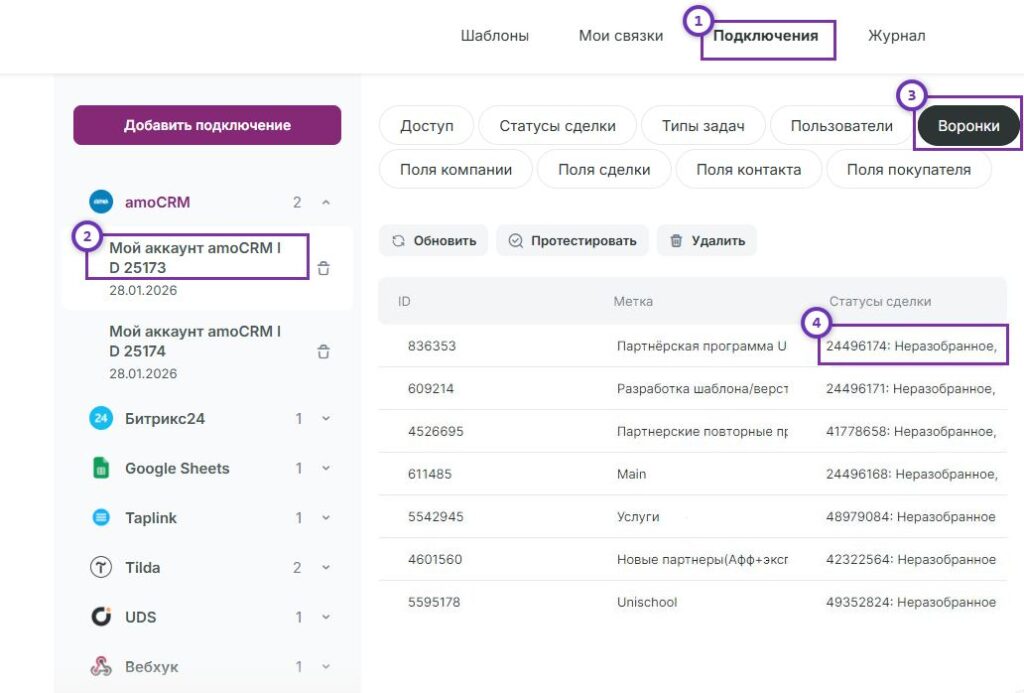Click table cell ID 4526695

(x=436, y=431)
